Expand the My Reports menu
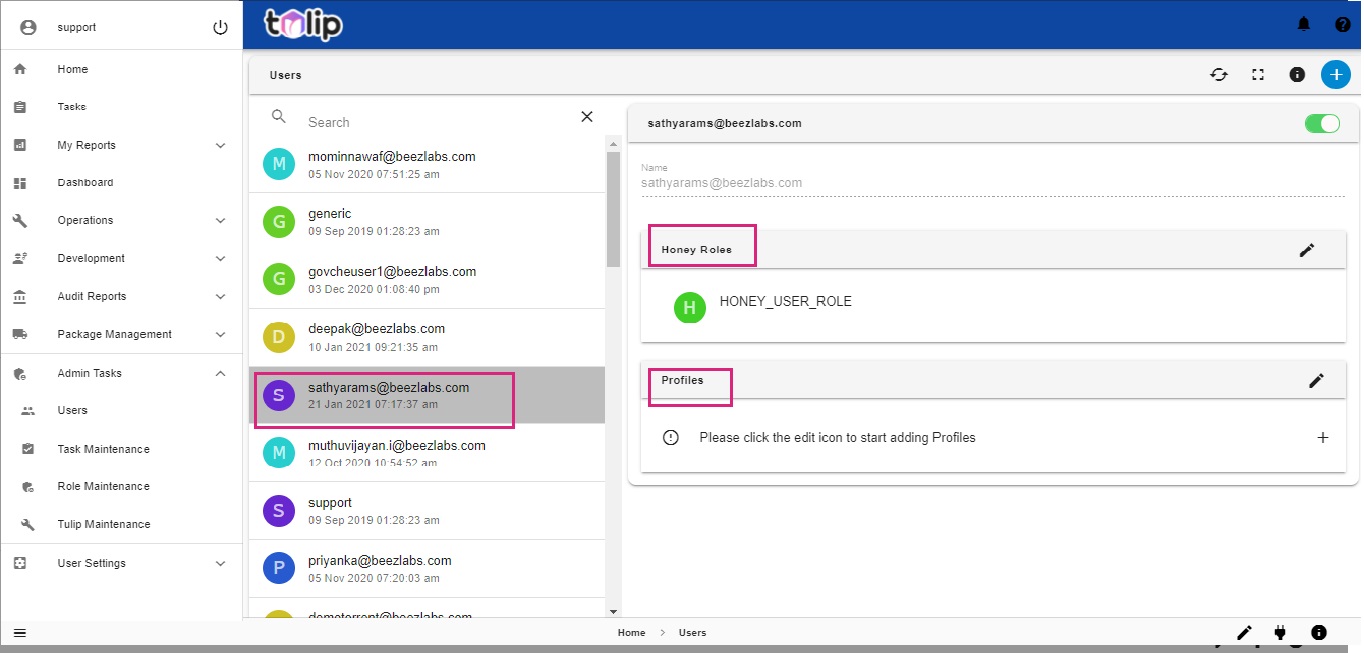Screen dimensions: 1364x653 tap(220, 146)
